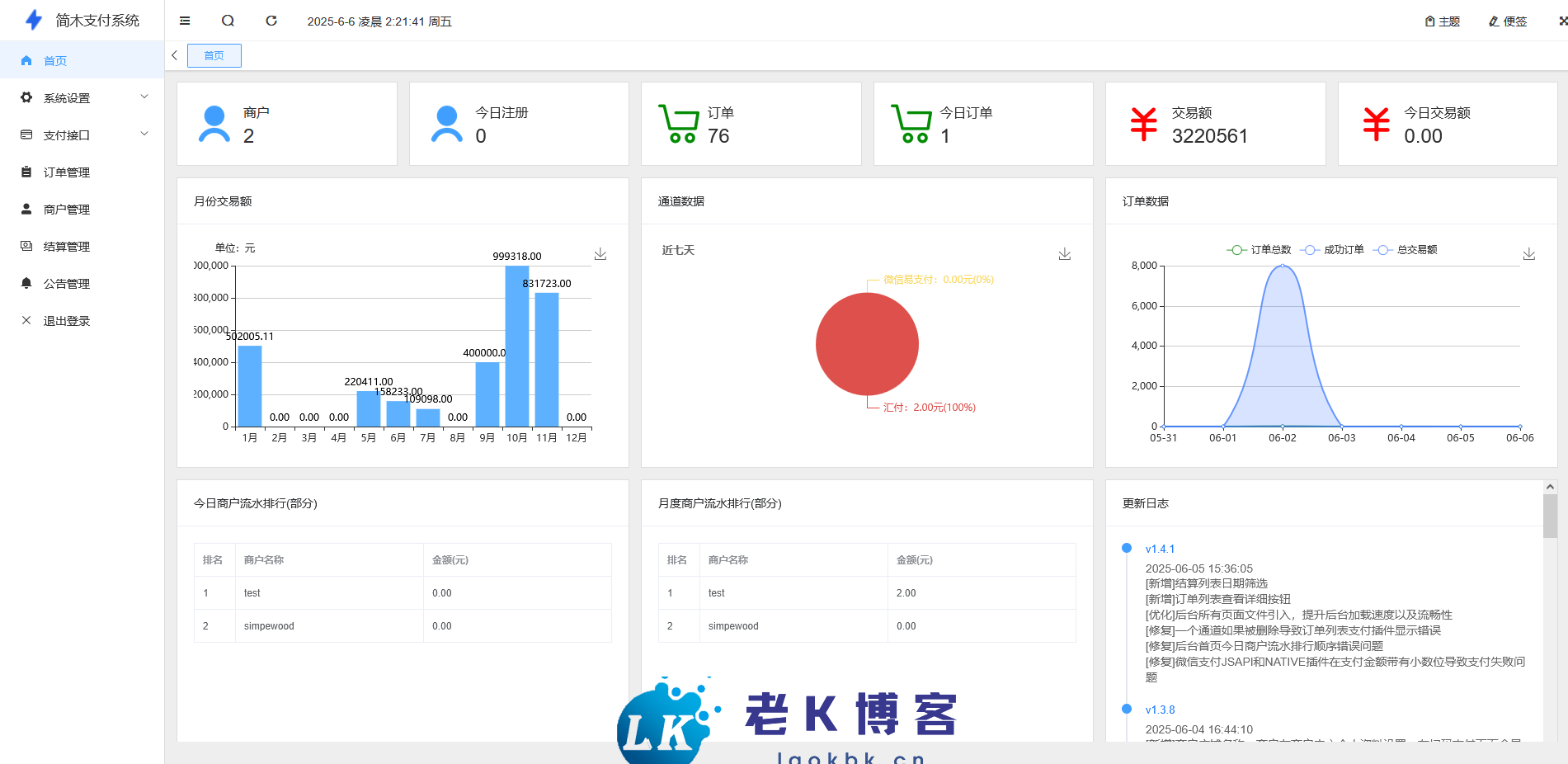Select the 首页 tab
This screenshot has width=1568, height=764.
point(214,55)
